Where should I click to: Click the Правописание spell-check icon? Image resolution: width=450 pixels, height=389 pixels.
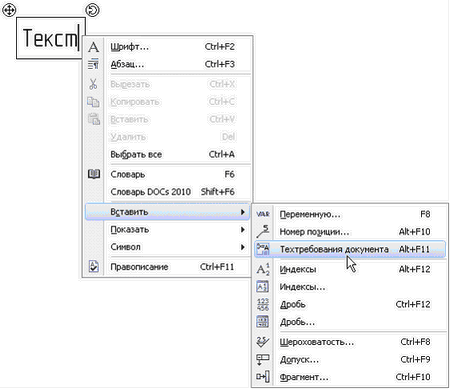(94, 266)
